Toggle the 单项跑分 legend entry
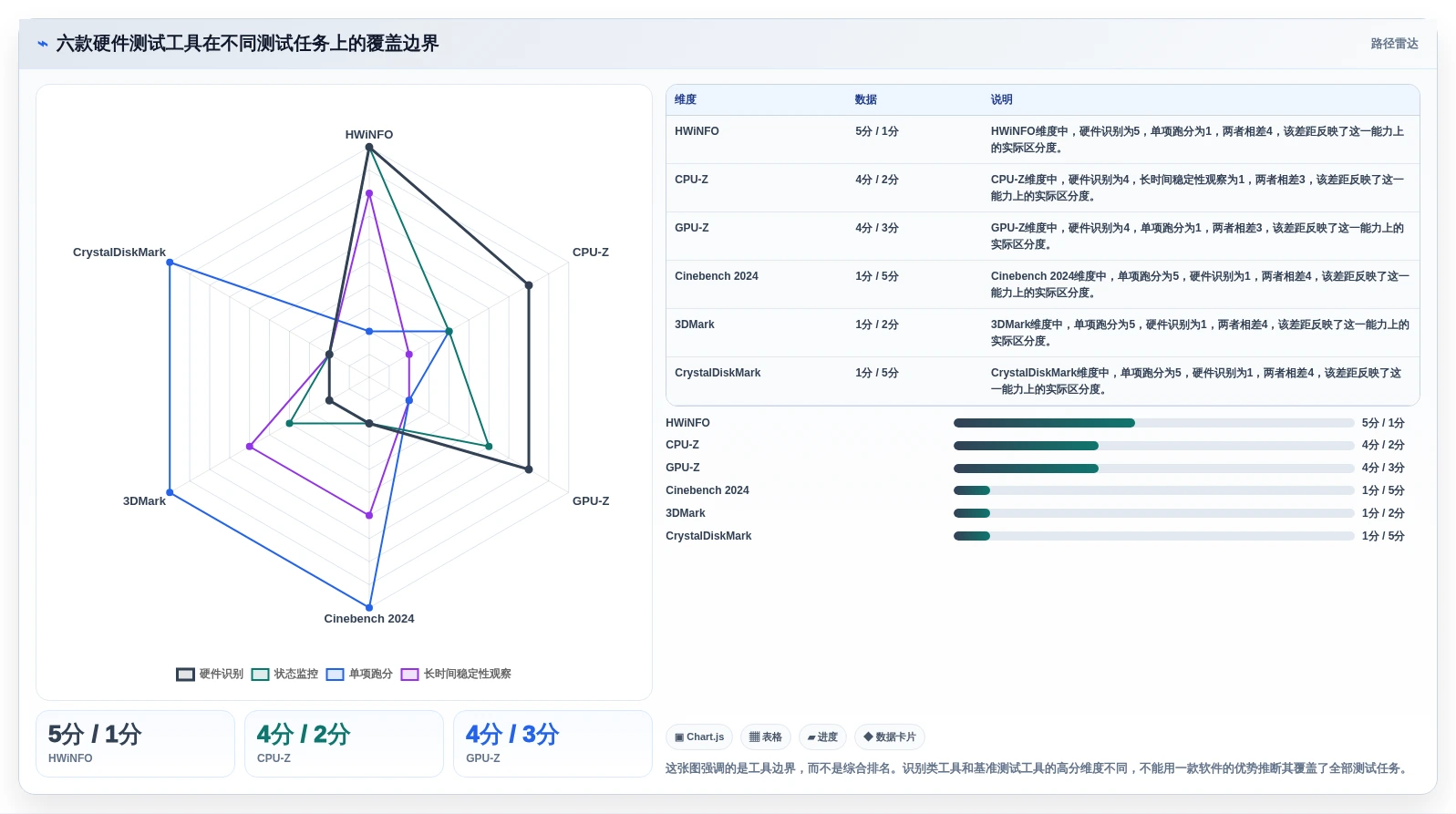 point(359,675)
